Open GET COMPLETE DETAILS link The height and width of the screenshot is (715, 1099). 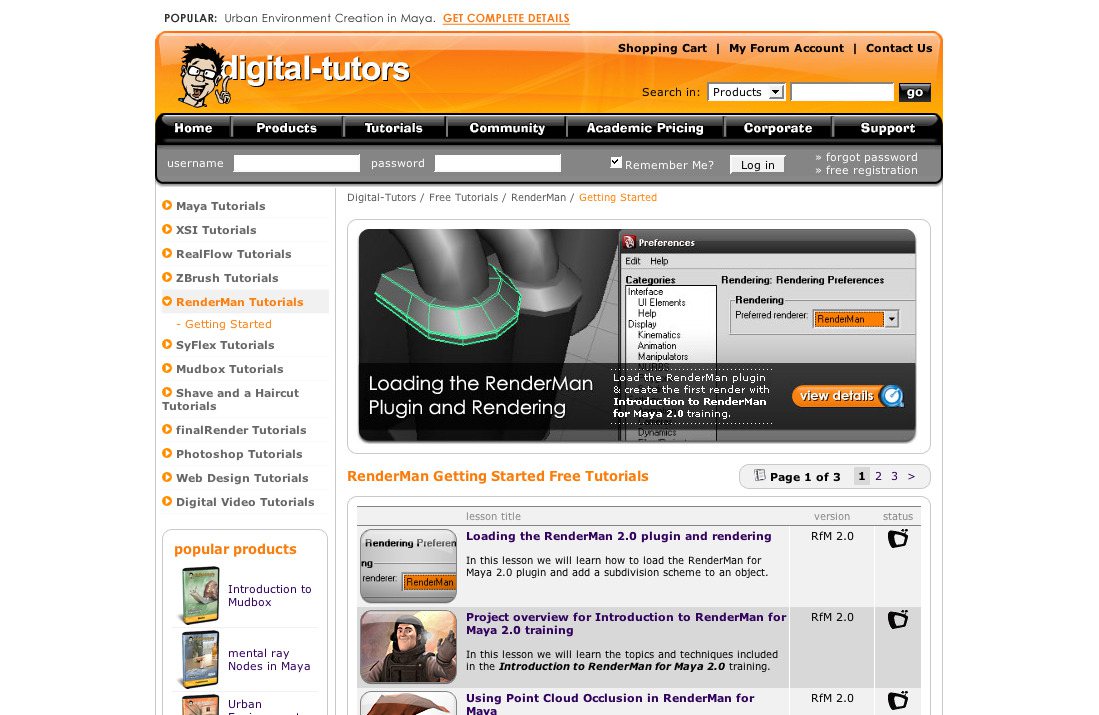506,18
